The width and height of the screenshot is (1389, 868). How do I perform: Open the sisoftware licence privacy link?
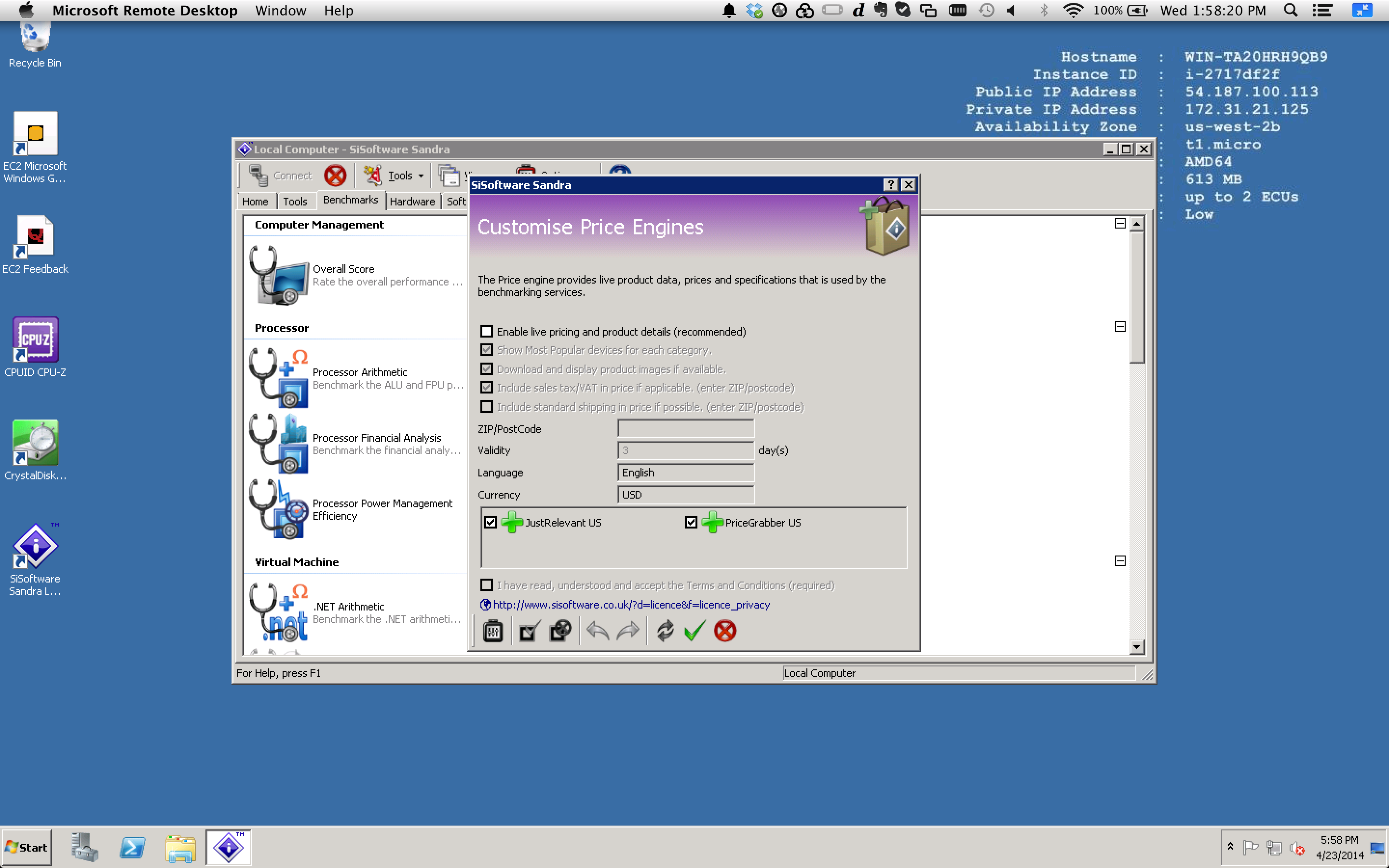(x=631, y=605)
